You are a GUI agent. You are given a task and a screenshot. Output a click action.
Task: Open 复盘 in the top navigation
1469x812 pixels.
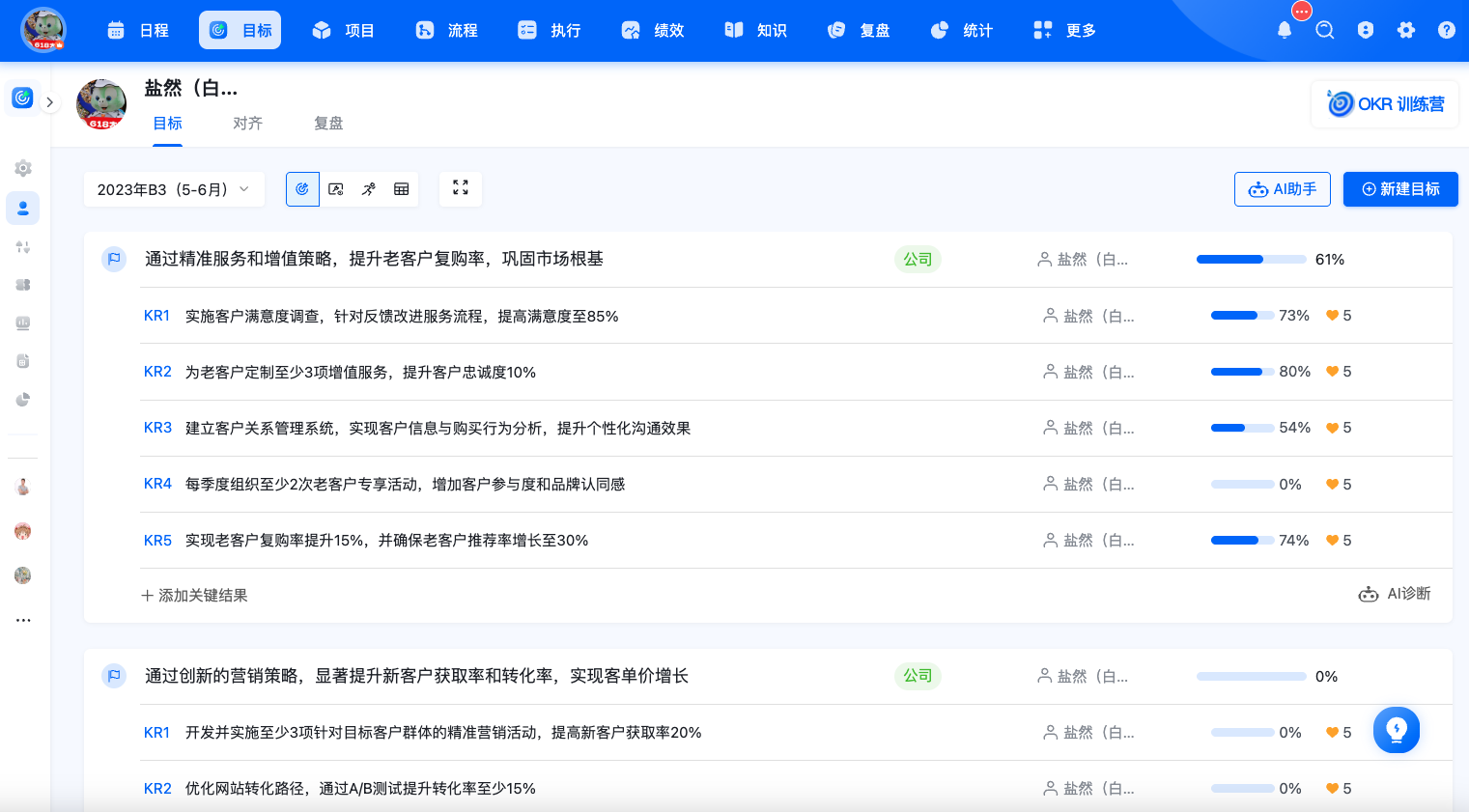(x=860, y=30)
